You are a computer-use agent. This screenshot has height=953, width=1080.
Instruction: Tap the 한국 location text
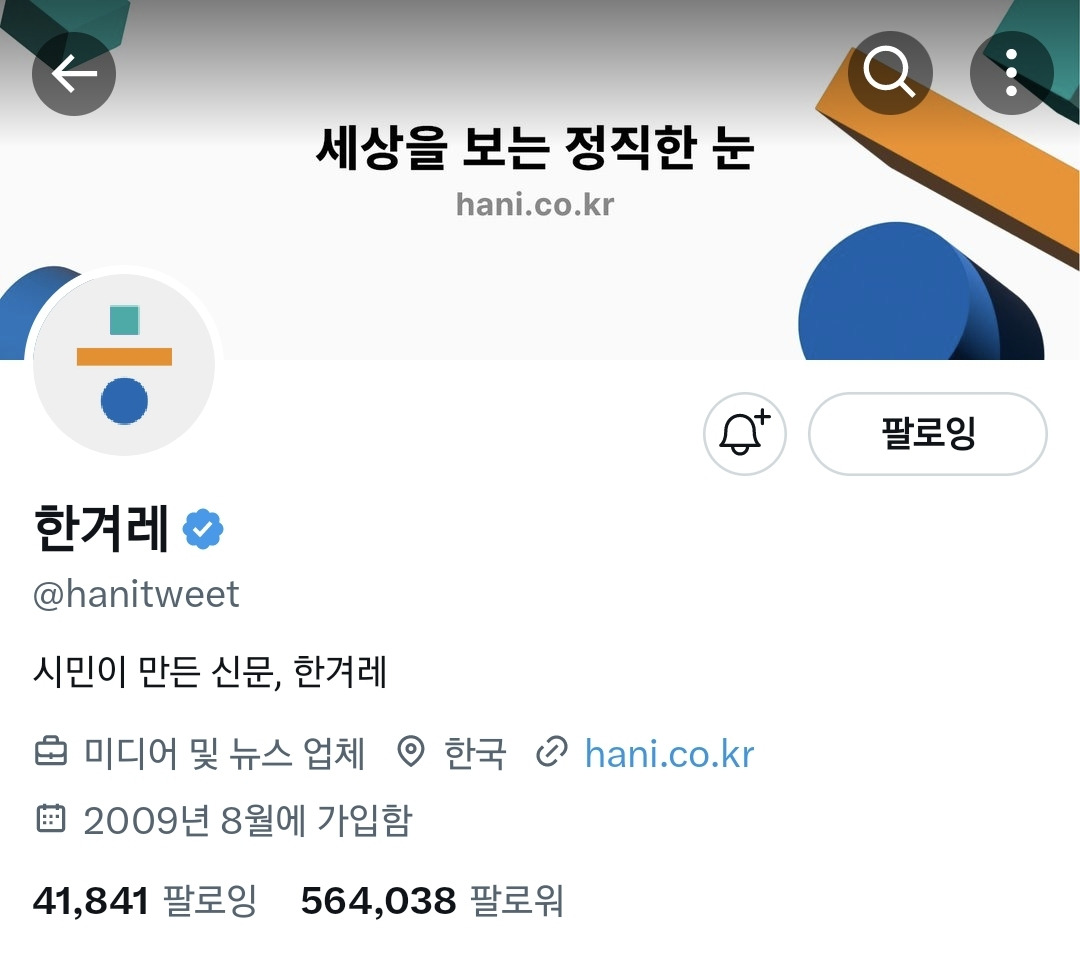(x=475, y=753)
